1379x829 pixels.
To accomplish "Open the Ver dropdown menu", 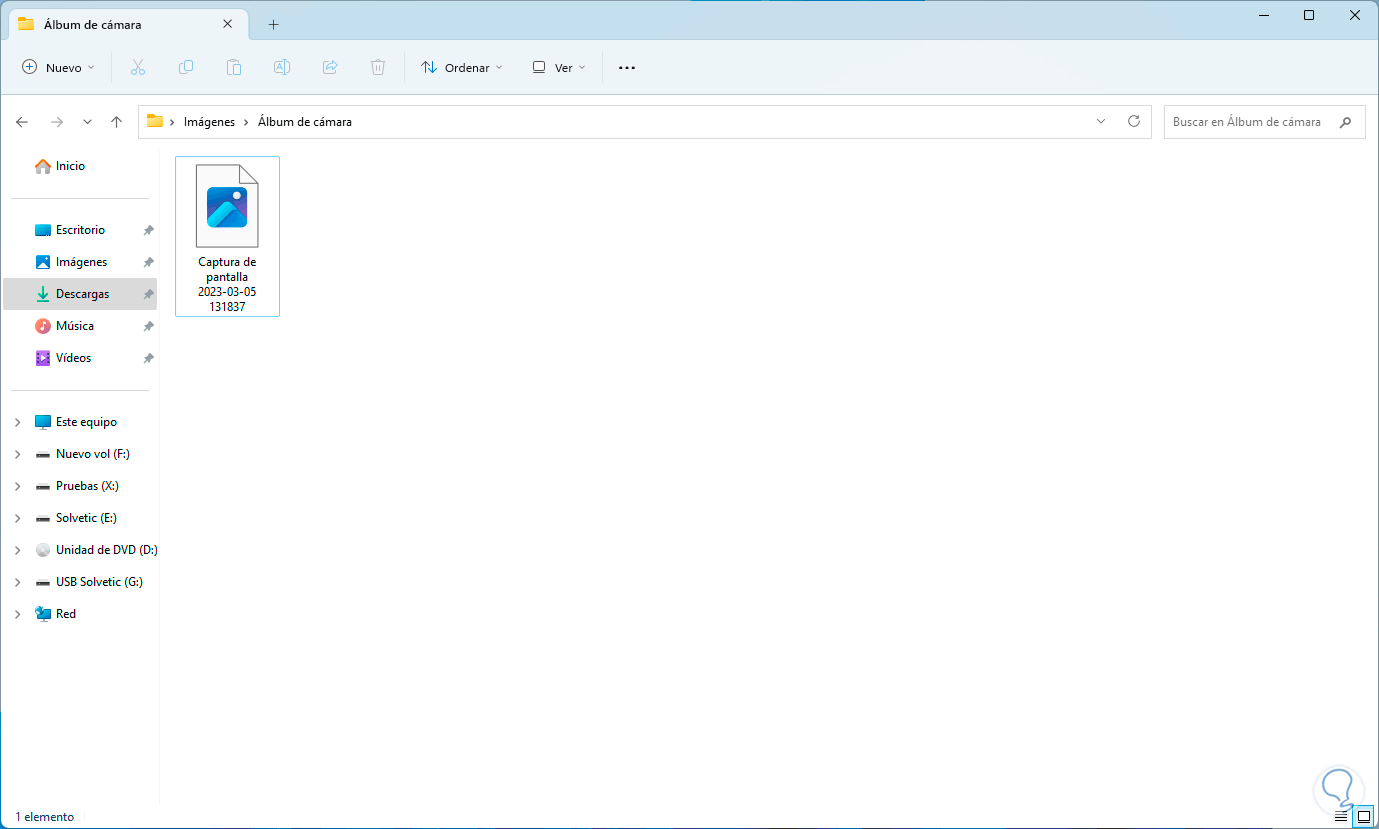I will pyautogui.click(x=559, y=67).
